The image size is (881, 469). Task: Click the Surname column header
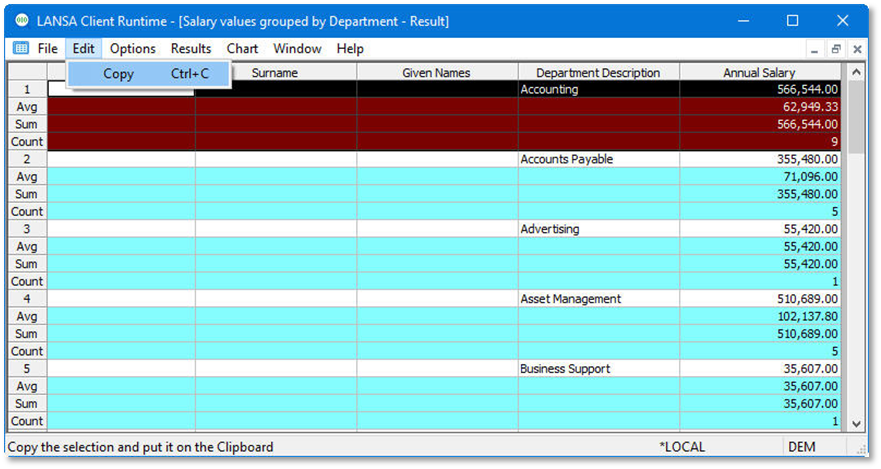tap(275, 72)
